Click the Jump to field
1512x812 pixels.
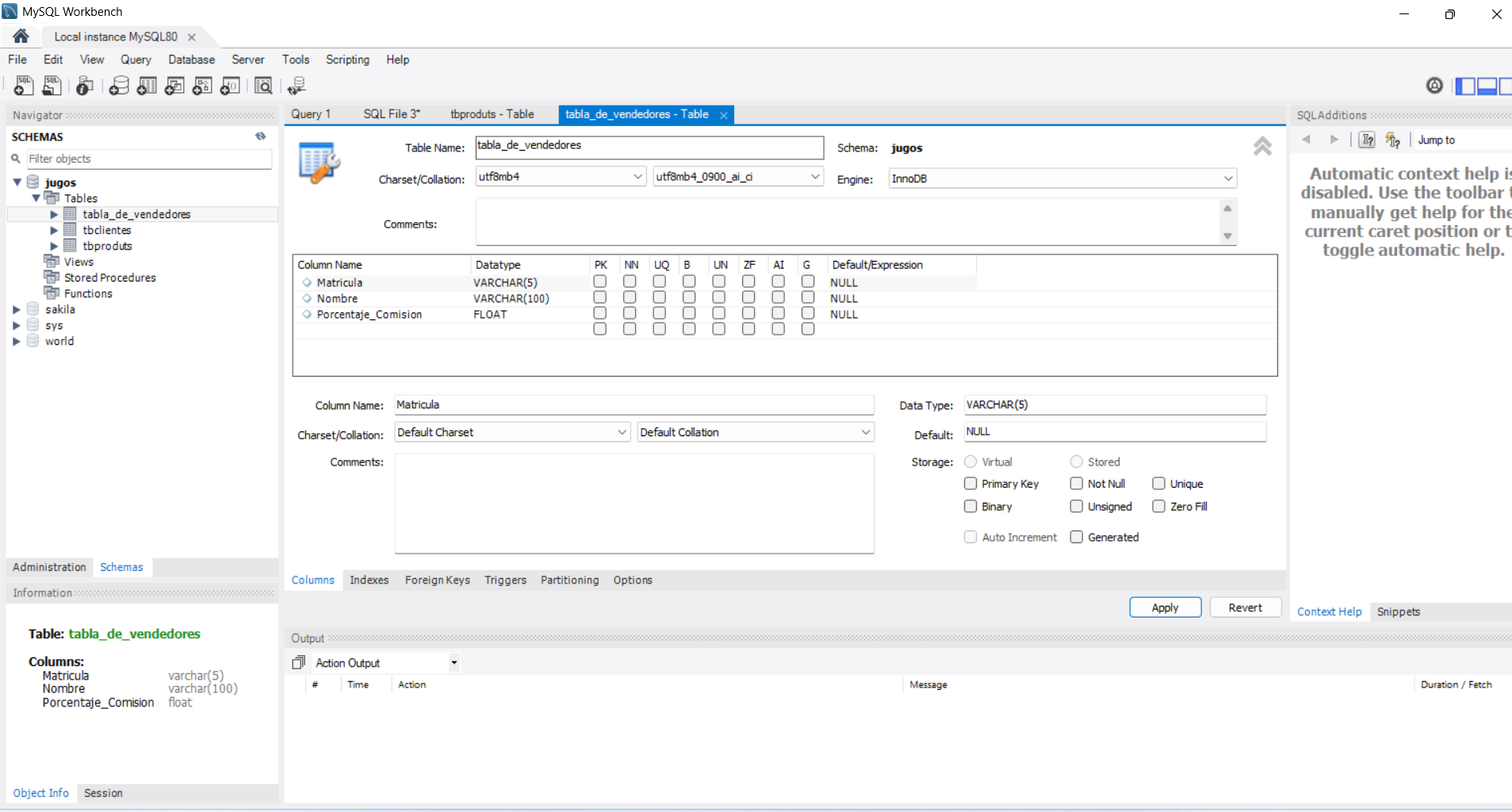(x=1462, y=140)
